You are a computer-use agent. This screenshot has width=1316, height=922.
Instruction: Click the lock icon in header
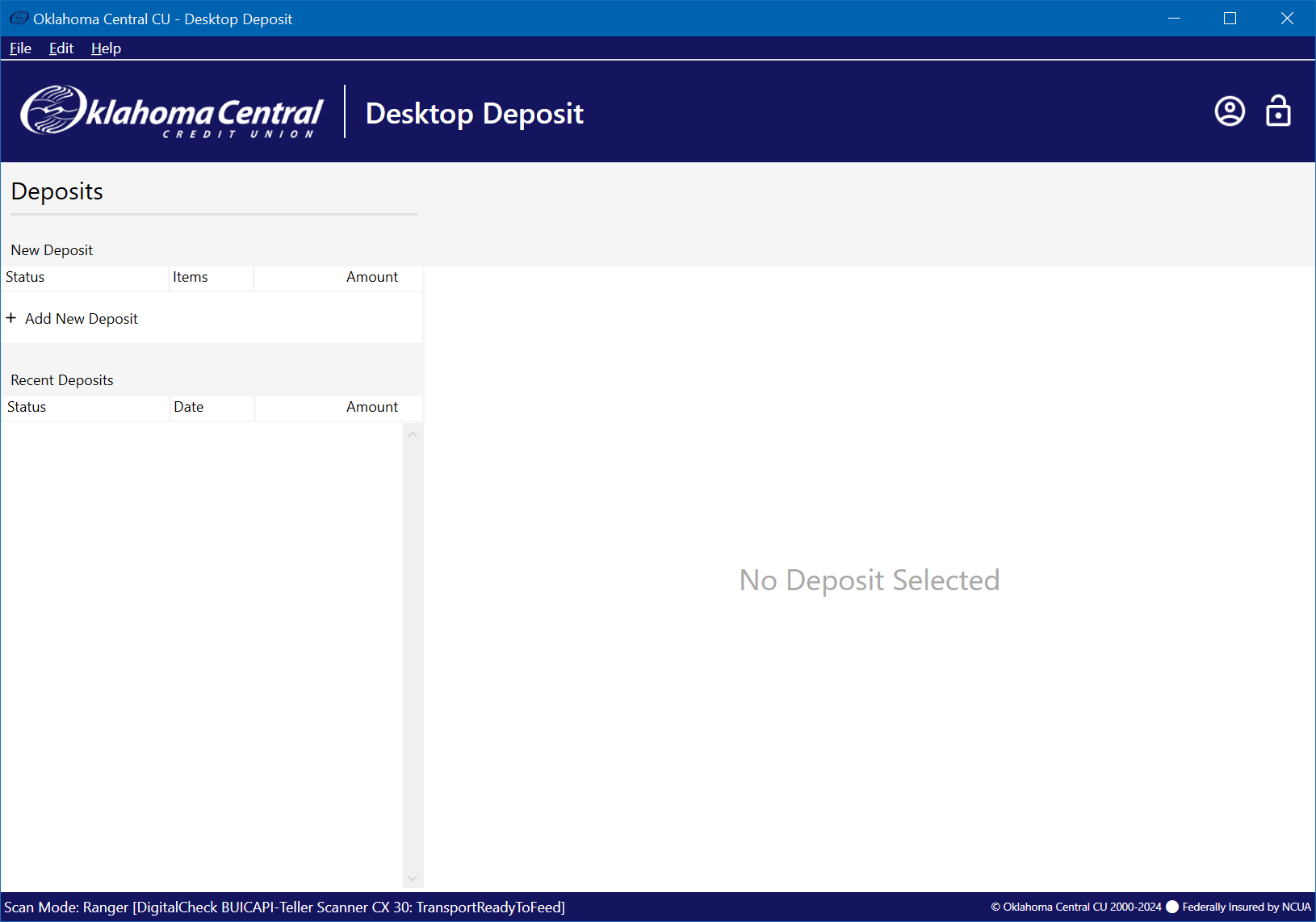tap(1278, 111)
